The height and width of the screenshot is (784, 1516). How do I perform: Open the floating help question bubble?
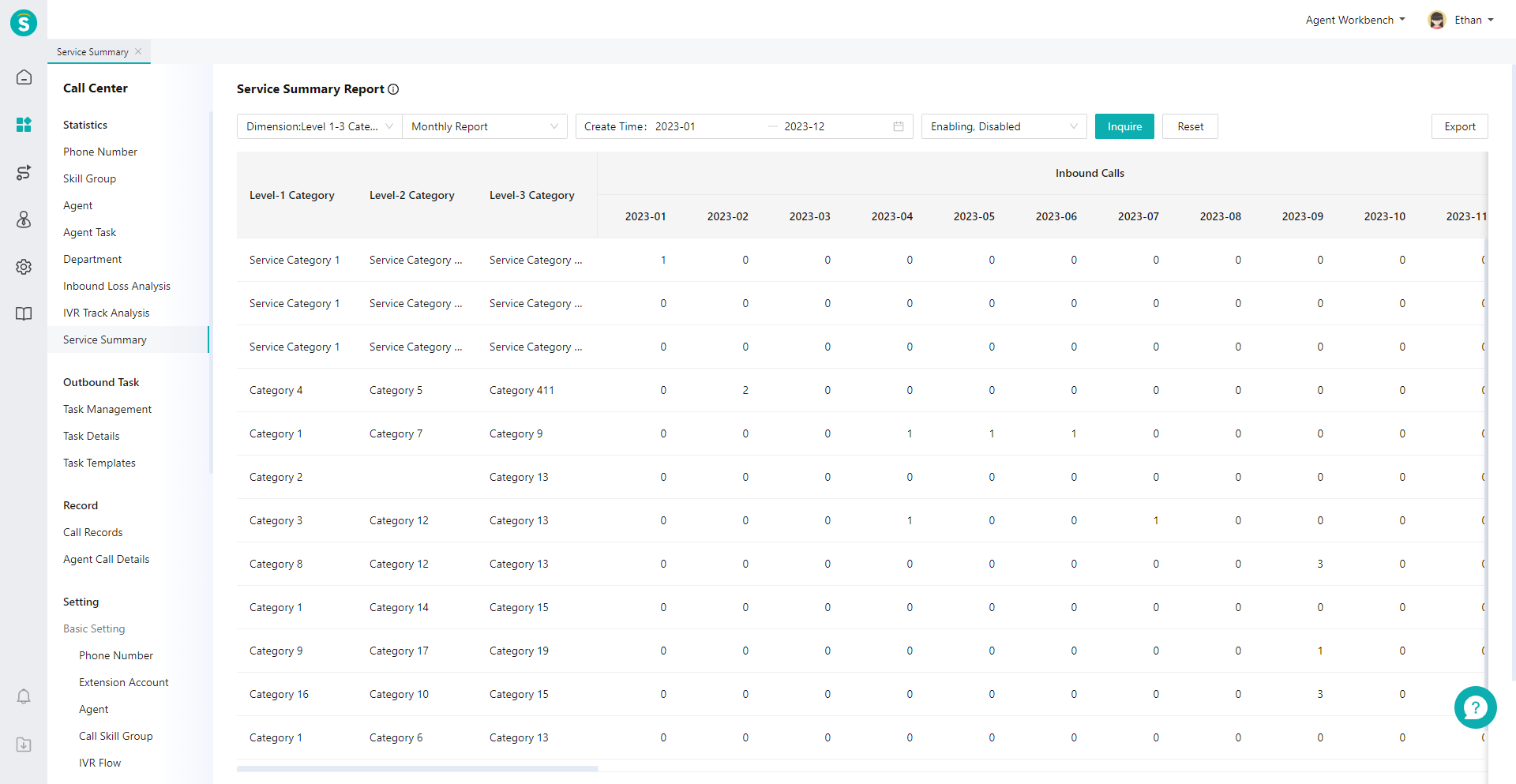pos(1475,707)
